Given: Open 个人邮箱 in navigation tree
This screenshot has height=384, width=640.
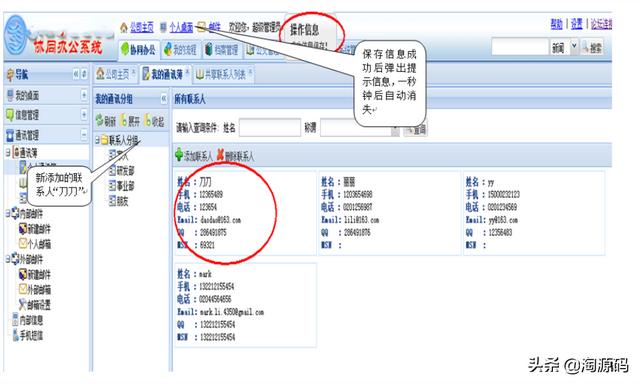Looking at the screenshot, I should (x=38, y=244).
